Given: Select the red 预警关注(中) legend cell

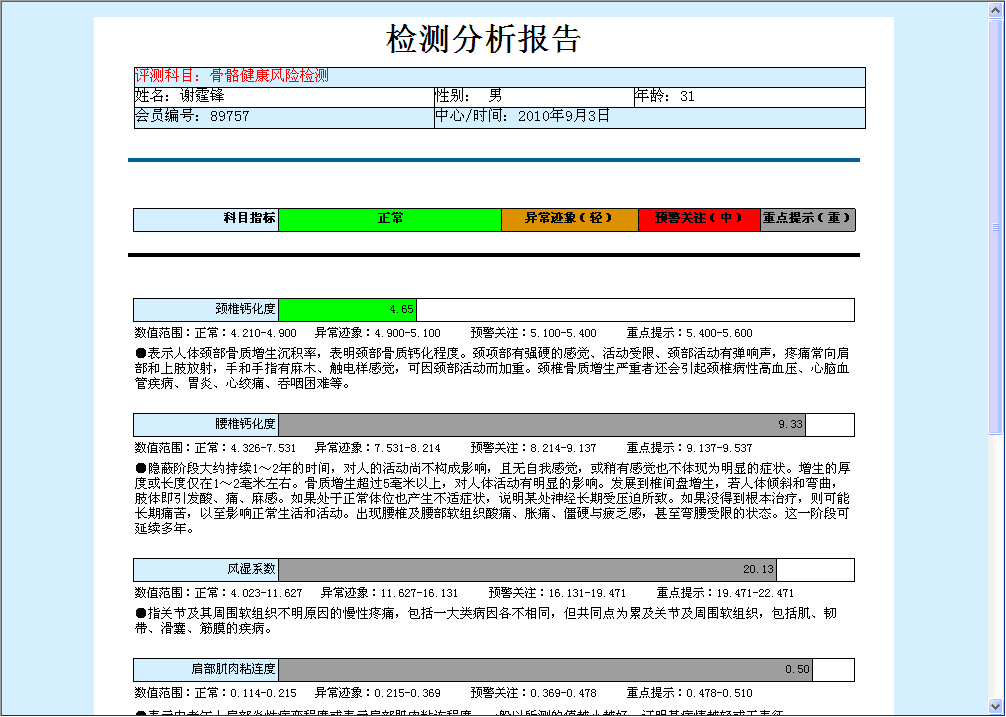Looking at the screenshot, I should 699,219.
